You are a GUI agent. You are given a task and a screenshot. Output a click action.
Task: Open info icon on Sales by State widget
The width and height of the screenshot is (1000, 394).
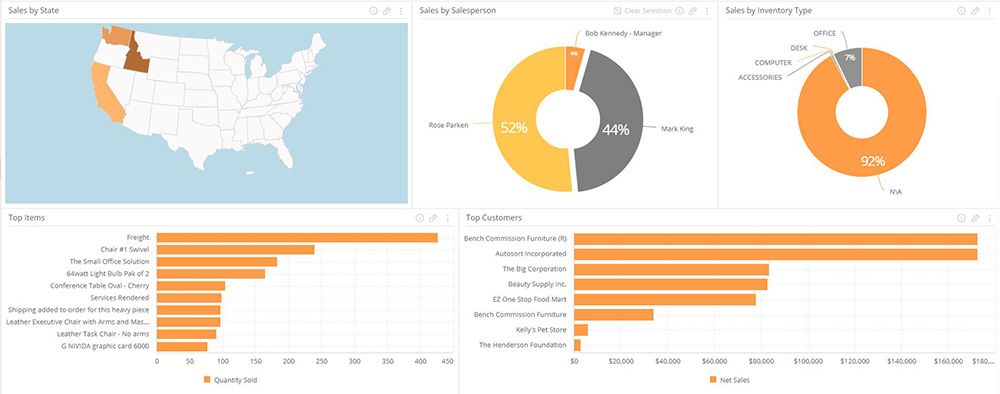click(373, 11)
